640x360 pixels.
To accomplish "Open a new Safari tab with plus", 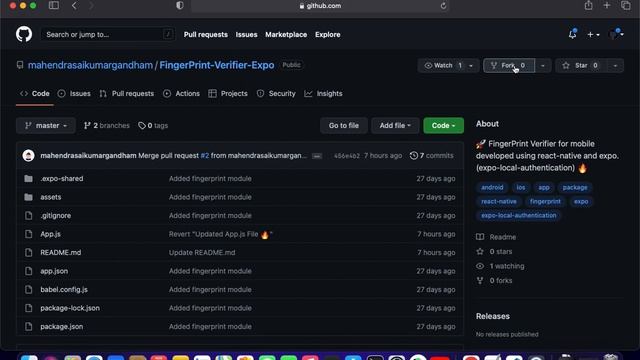I will point(607,5).
